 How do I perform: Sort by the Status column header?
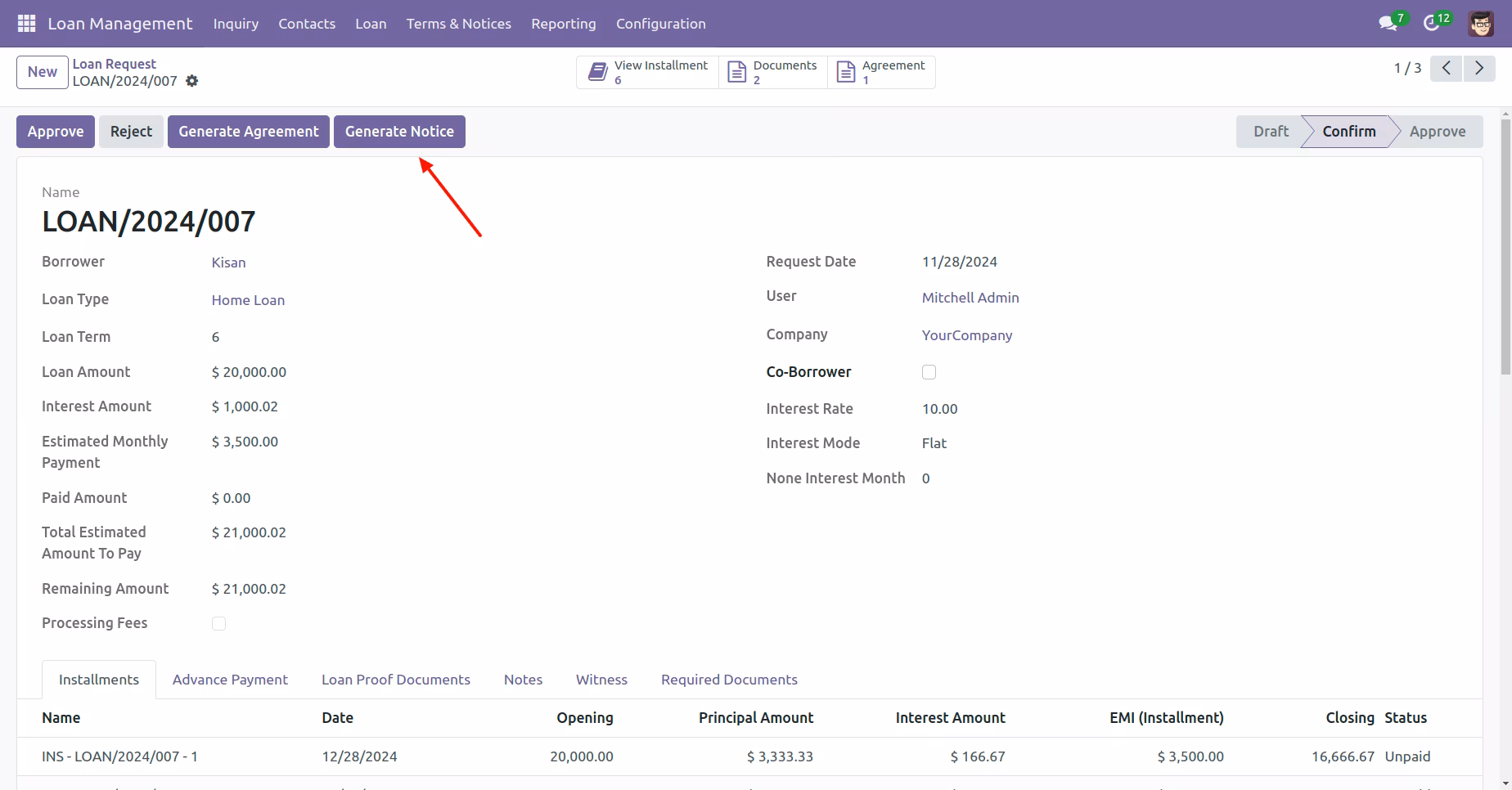[x=1406, y=718]
